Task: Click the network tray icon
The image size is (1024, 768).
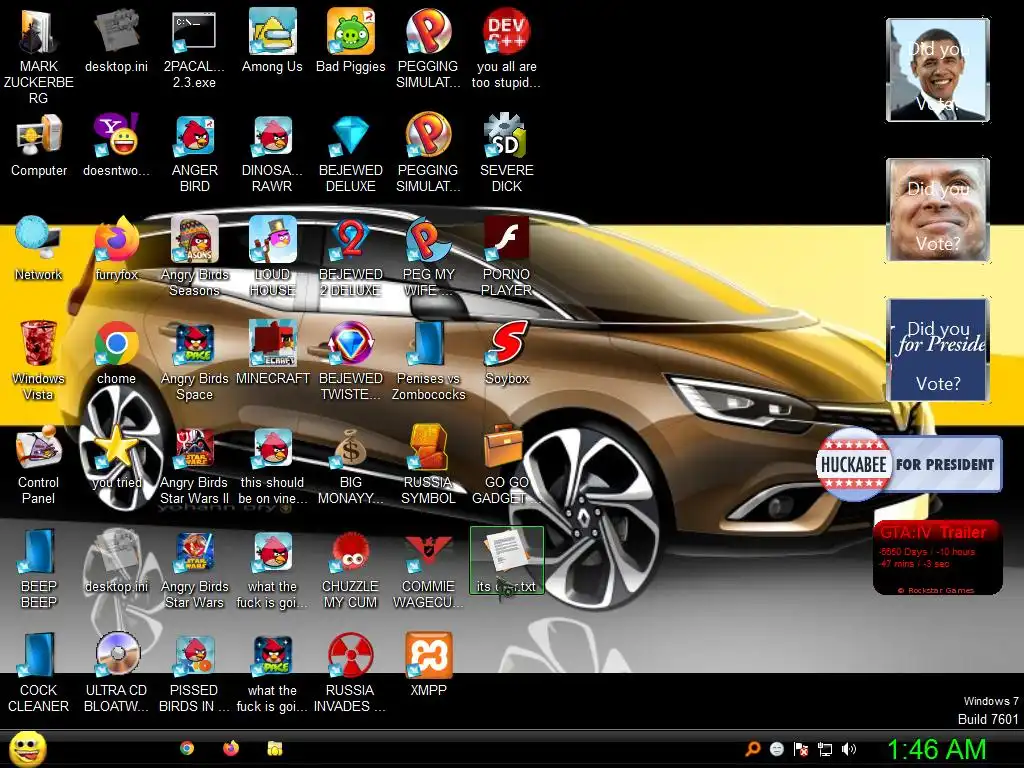Action: pos(825,749)
